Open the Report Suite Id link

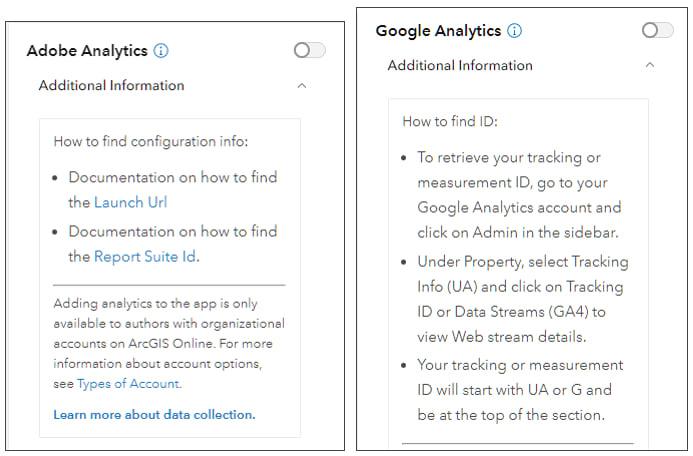[144, 257]
